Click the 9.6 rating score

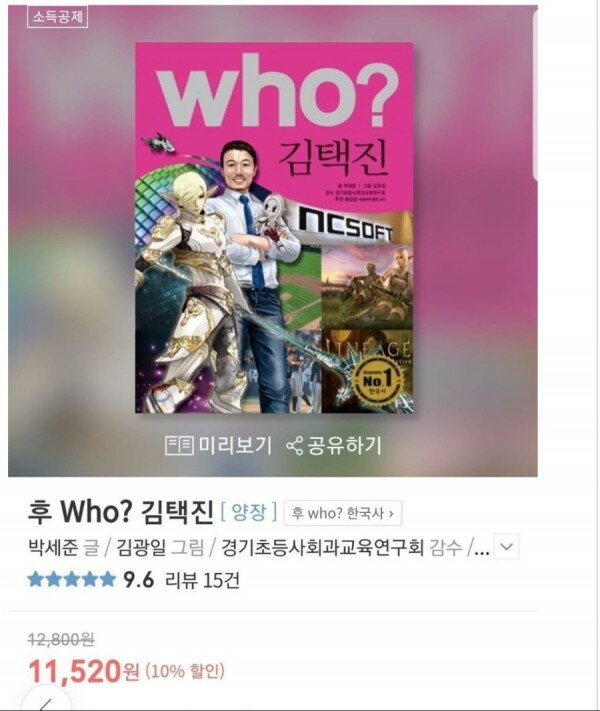point(139,580)
